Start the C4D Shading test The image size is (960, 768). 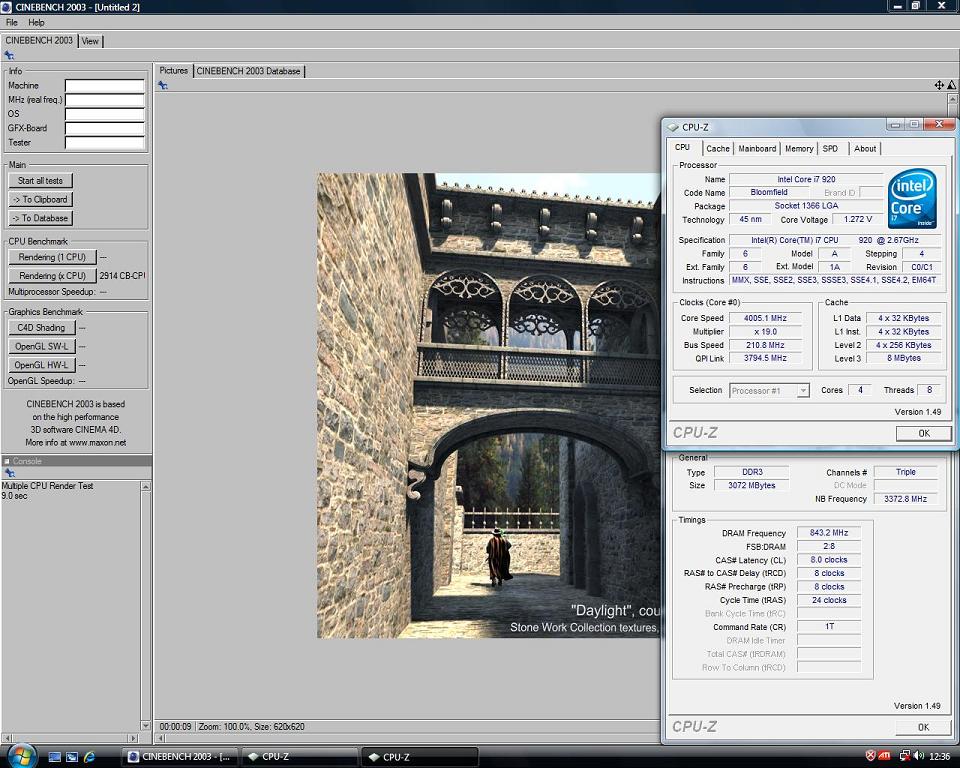(x=41, y=328)
